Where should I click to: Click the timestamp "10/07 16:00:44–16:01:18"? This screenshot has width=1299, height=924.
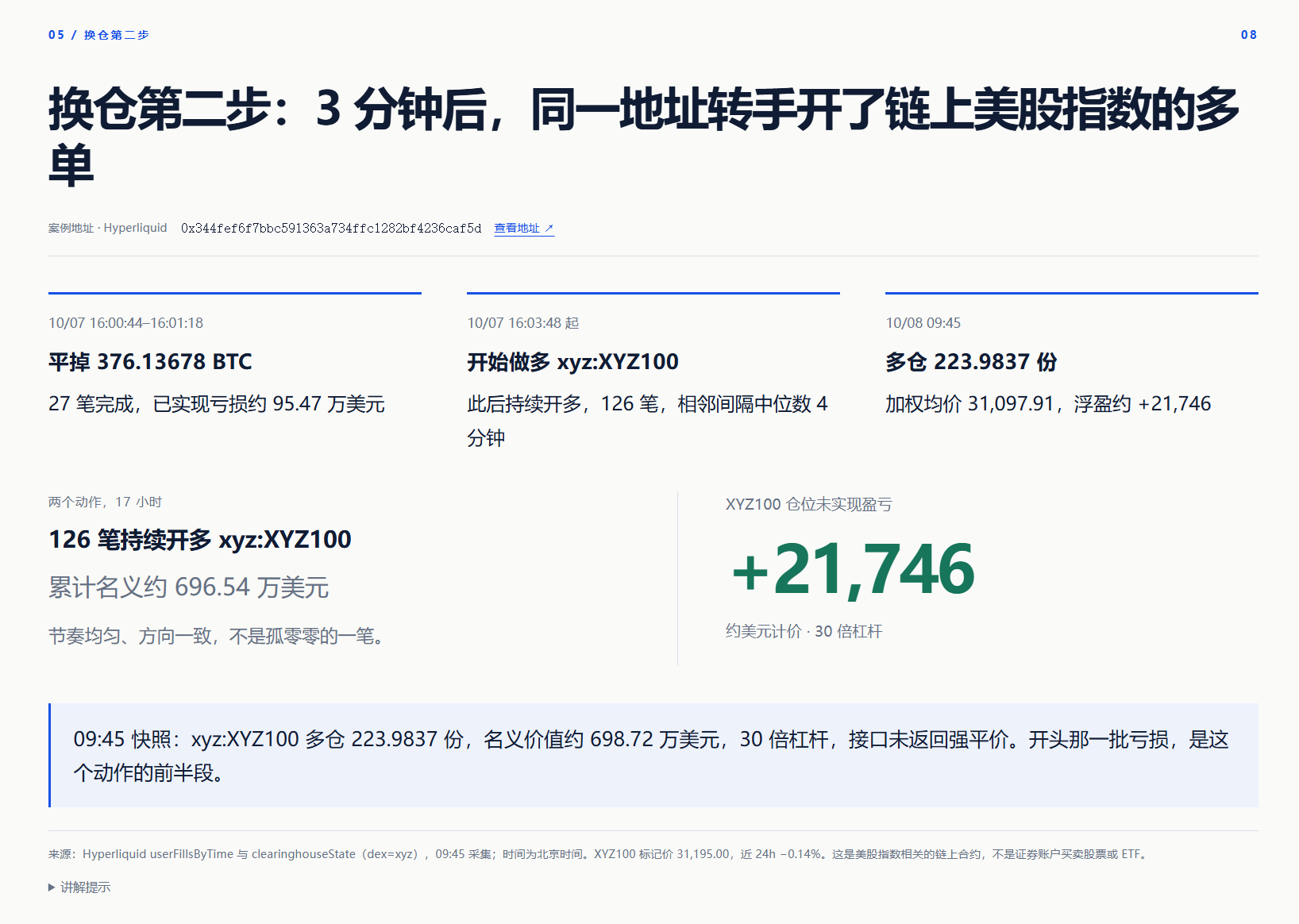coord(125,323)
